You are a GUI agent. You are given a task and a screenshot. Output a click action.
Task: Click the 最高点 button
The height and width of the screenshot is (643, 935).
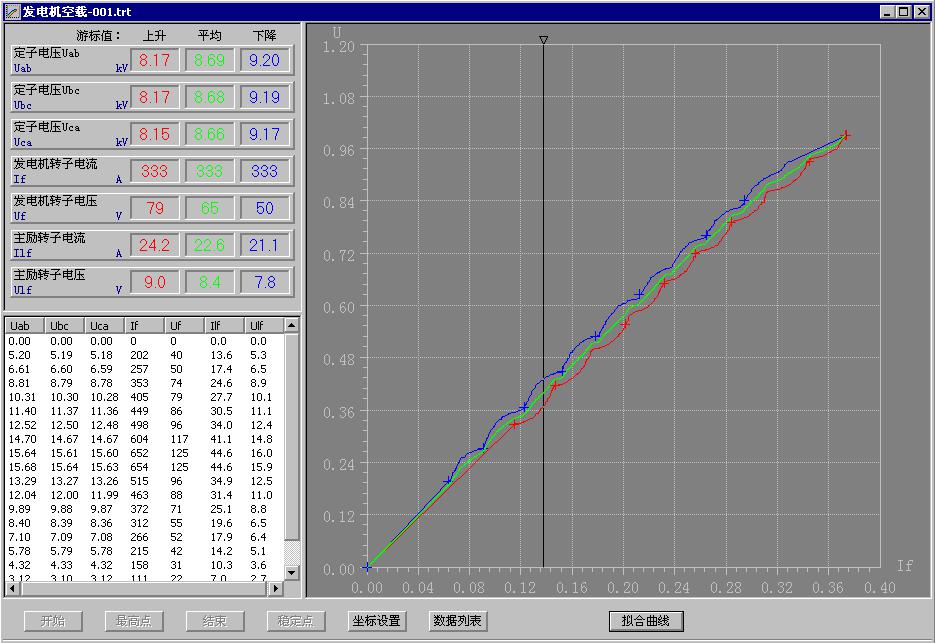point(134,621)
